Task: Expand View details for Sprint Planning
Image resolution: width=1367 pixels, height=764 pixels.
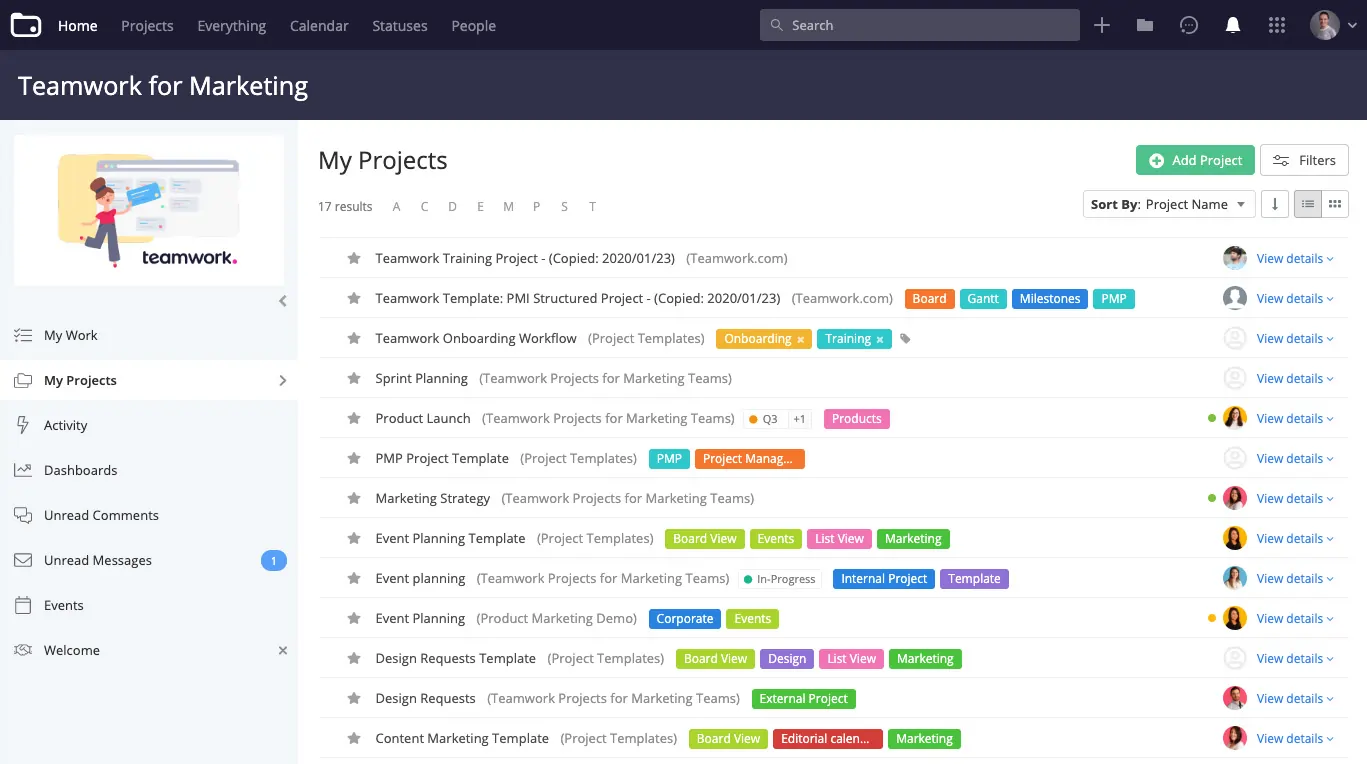Action: (x=1295, y=378)
